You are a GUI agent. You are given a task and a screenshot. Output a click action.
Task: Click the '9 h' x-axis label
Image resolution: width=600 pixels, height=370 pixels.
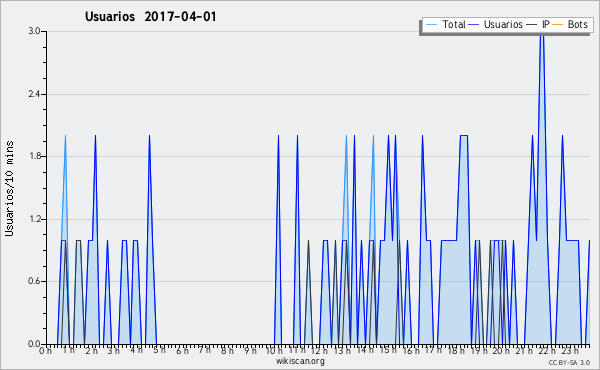250,351
